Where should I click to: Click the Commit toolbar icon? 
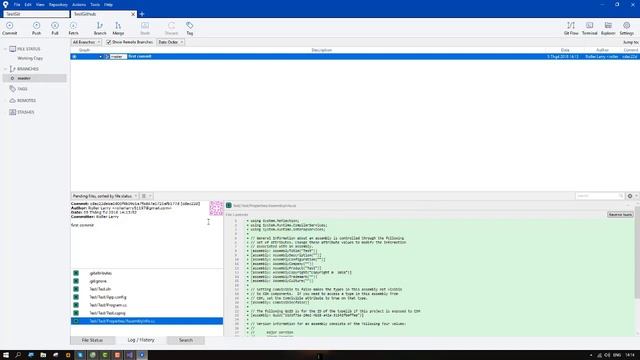click(x=9, y=28)
